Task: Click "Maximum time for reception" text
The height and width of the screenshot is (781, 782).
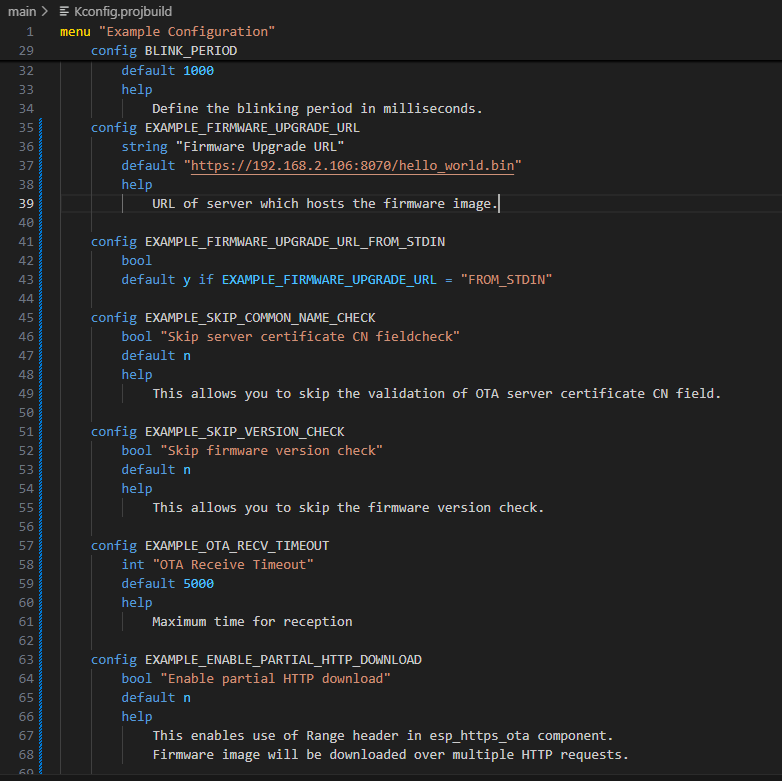Action: coord(252,621)
